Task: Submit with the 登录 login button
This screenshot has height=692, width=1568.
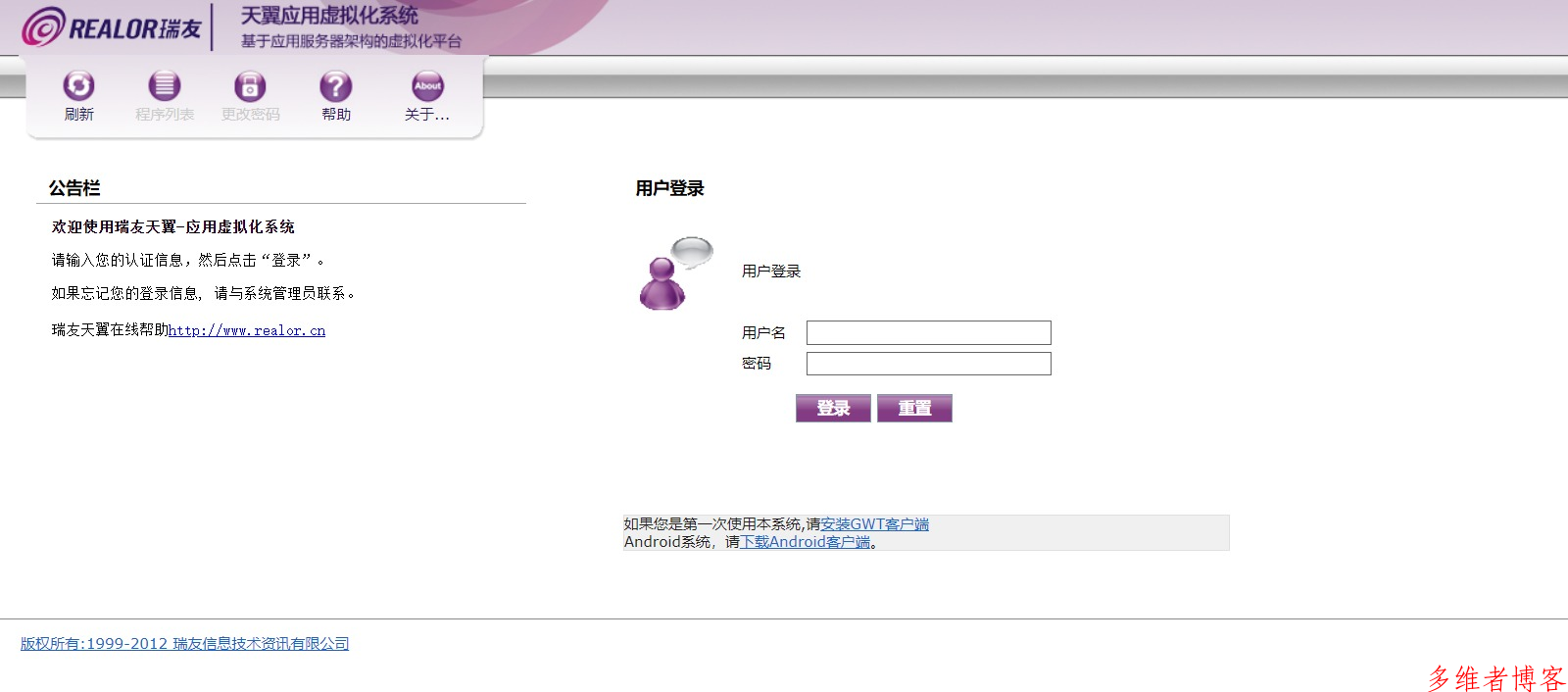Action: (833, 408)
